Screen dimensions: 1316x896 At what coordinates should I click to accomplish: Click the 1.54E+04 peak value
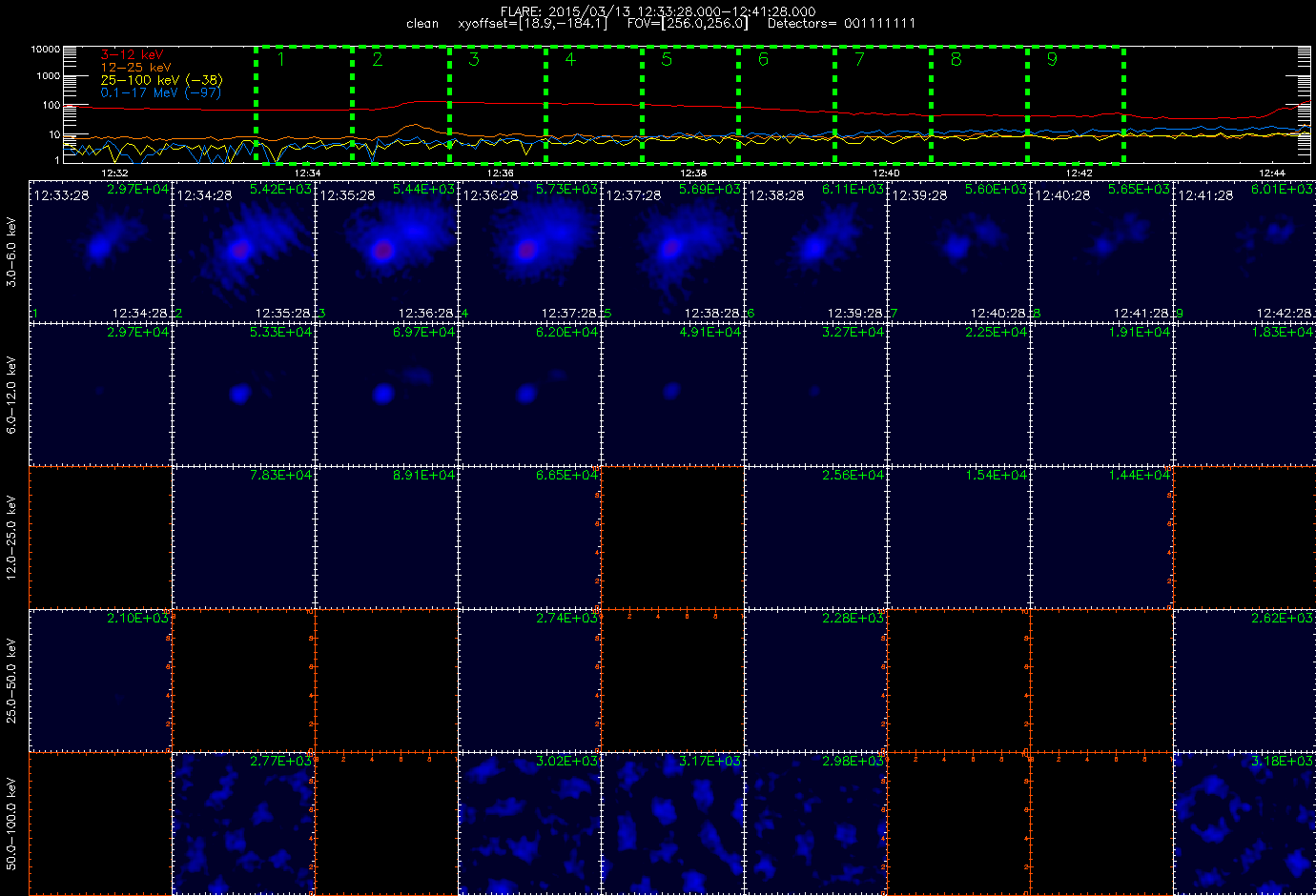tap(996, 476)
